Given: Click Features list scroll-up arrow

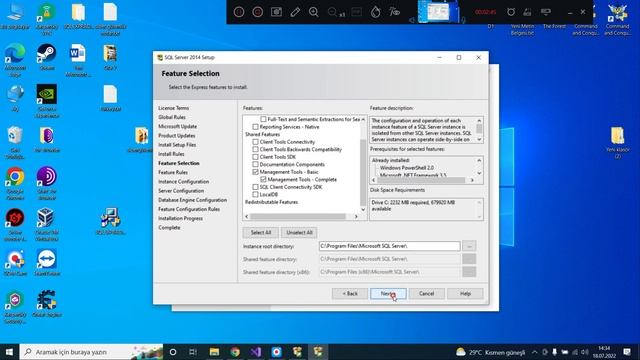Looking at the screenshot, I should pos(363,120).
